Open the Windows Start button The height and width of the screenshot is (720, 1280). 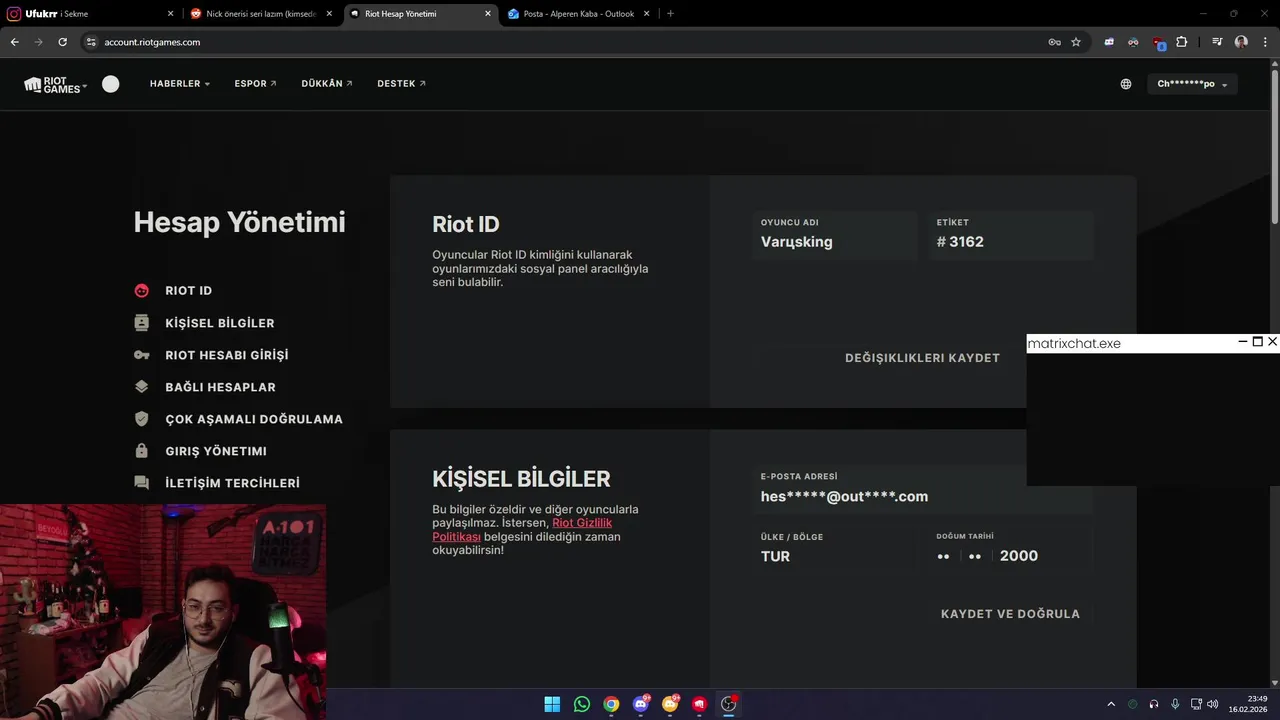552,704
